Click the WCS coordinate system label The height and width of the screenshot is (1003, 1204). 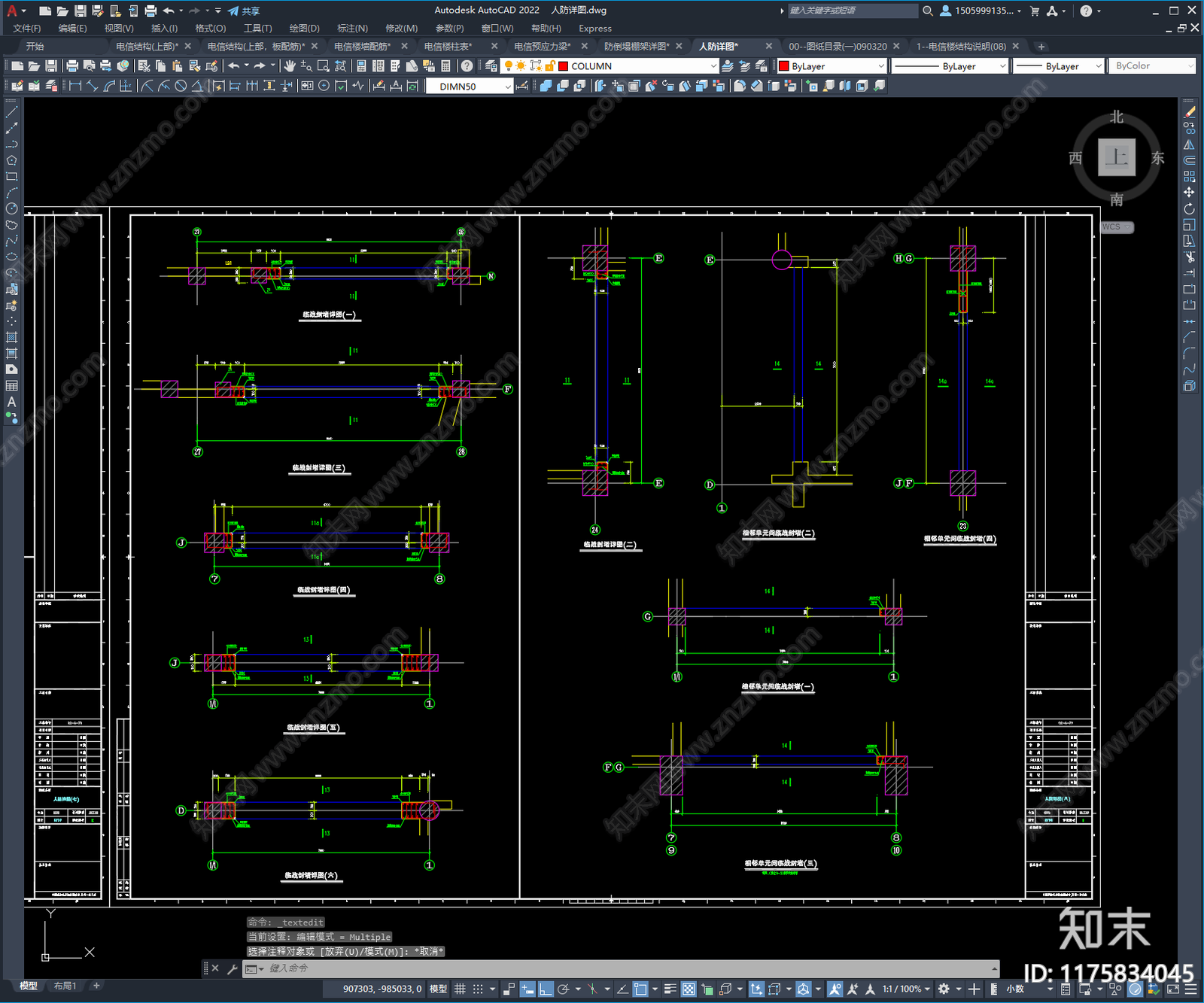point(1116,227)
